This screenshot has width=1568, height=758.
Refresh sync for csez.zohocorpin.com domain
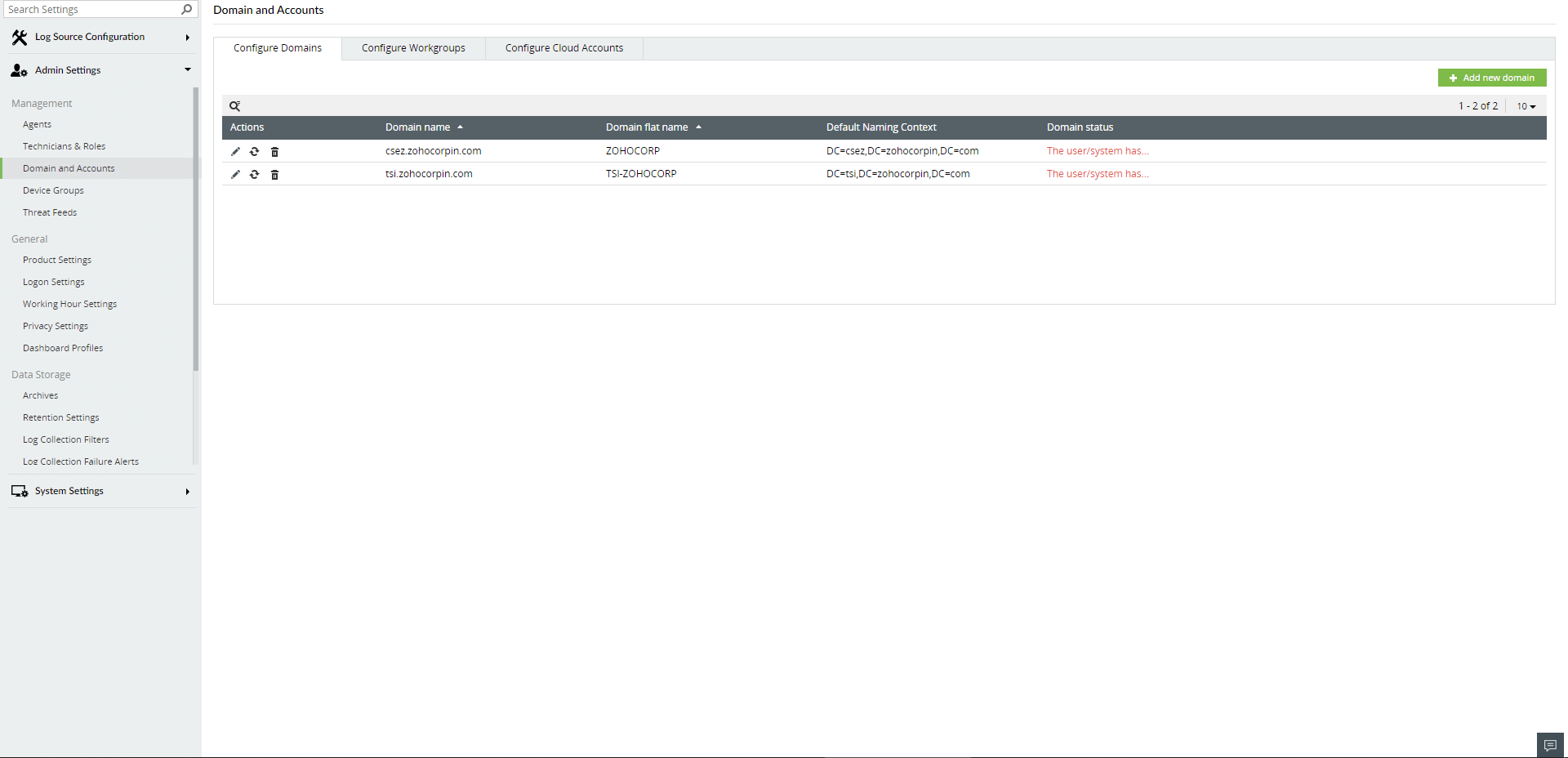[x=255, y=151]
